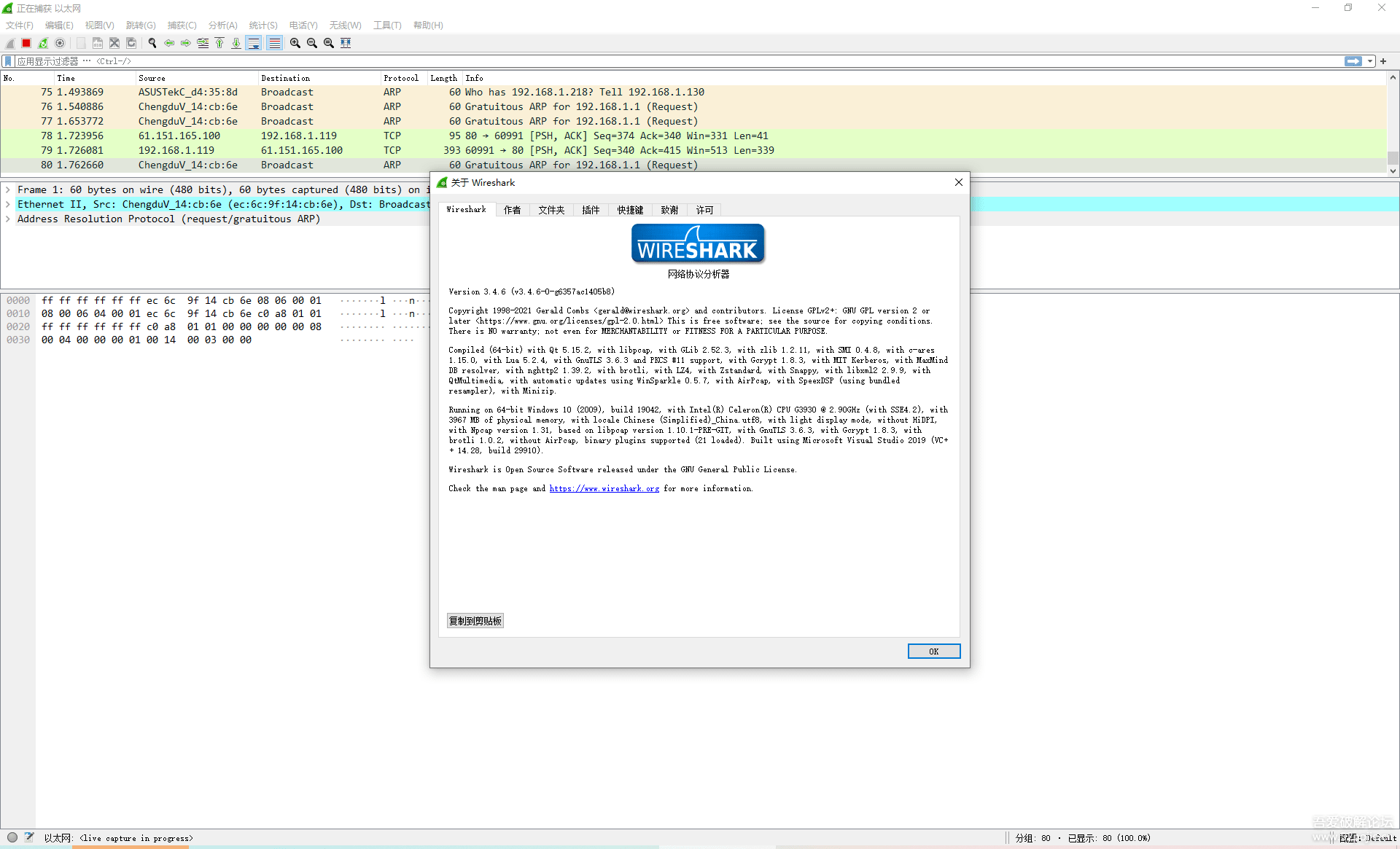Expand the Frame 1 tree row

pyautogui.click(x=8, y=189)
